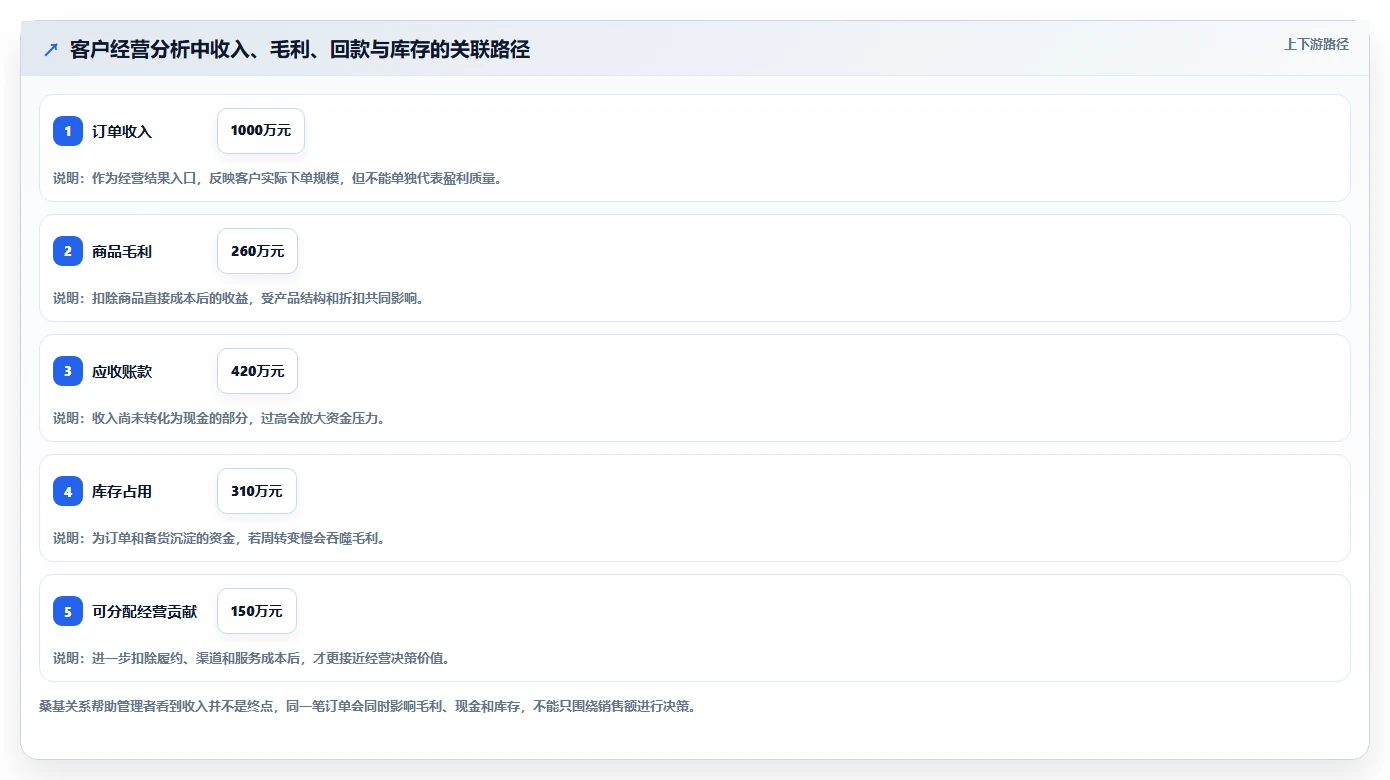Click the page title 客户经营分析中收入、毛利、回款与库存的关联路径

(300, 50)
